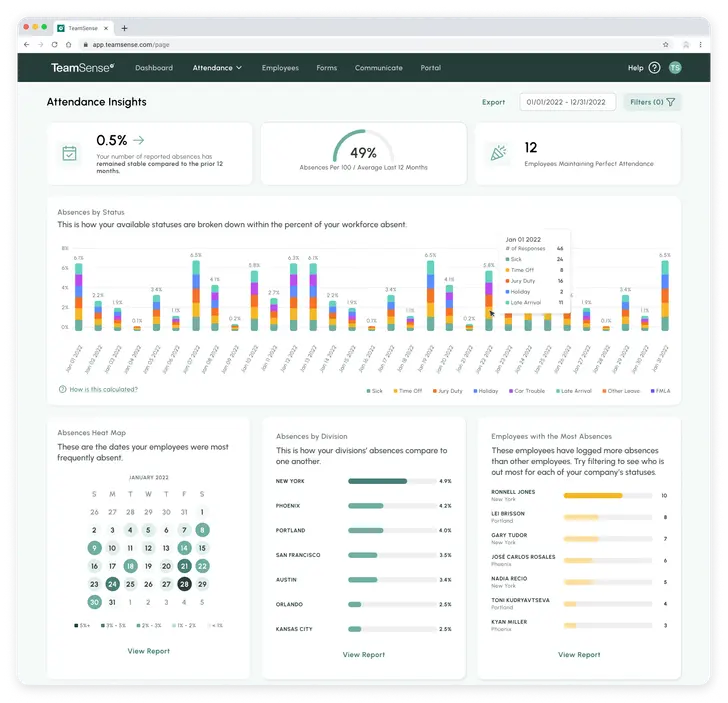This screenshot has height=703, width=728.
Task: Bookmark page with star icon
Action: click(x=666, y=45)
